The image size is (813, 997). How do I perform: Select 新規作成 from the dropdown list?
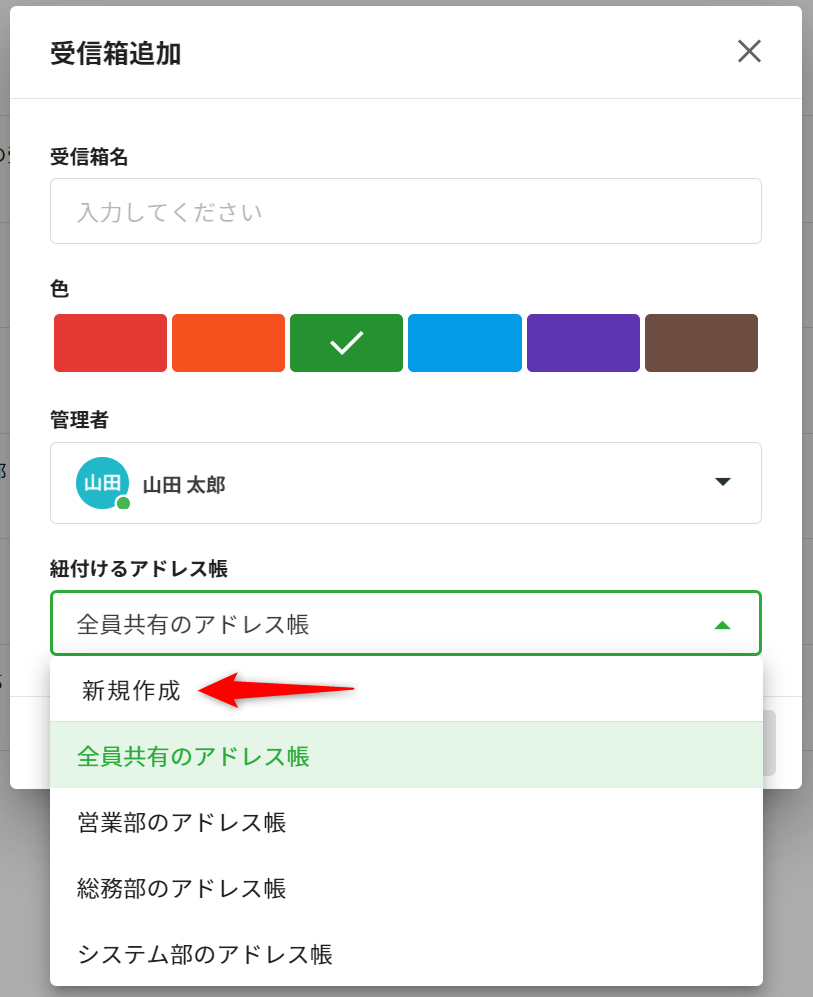131,690
